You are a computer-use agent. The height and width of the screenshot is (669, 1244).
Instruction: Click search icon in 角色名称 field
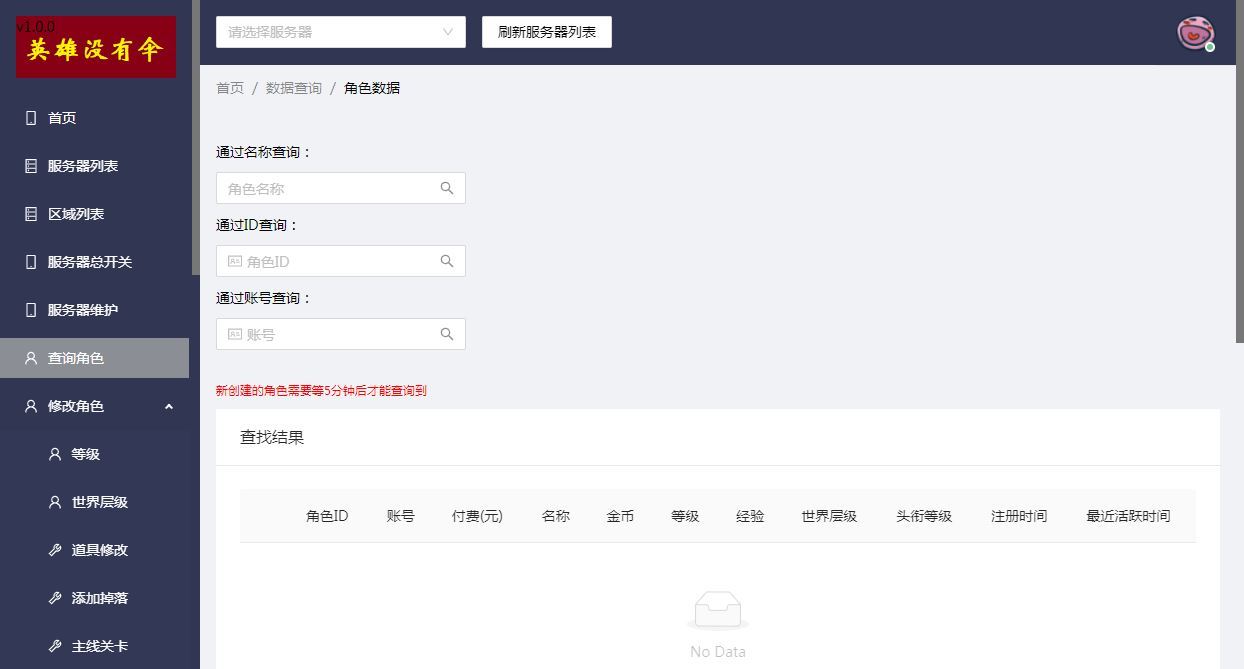pos(447,188)
